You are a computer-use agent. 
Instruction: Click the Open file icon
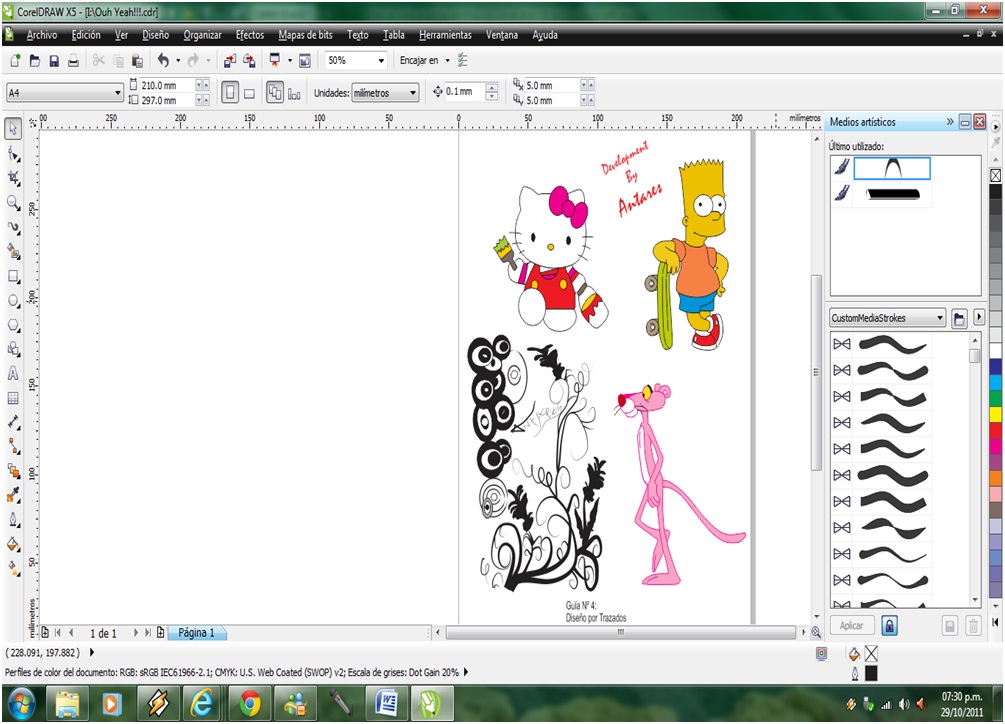[x=35, y=60]
